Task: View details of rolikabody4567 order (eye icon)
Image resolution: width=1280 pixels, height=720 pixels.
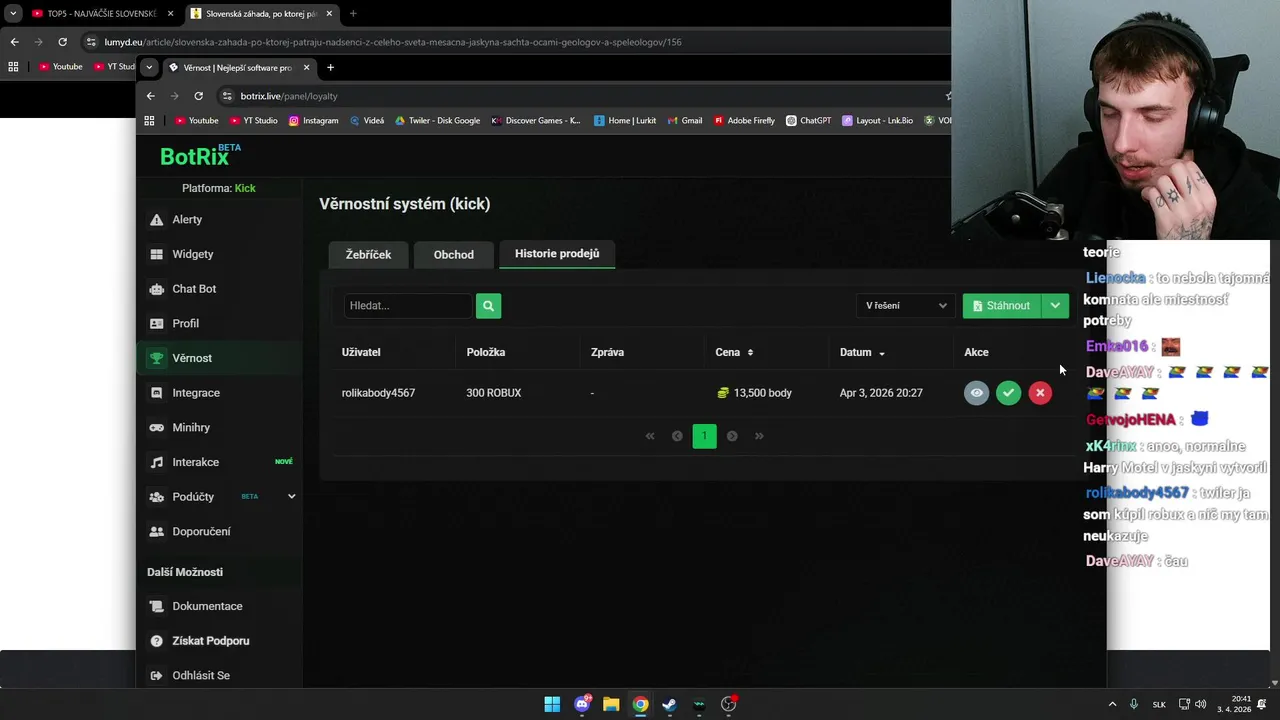Action: point(976,393)
